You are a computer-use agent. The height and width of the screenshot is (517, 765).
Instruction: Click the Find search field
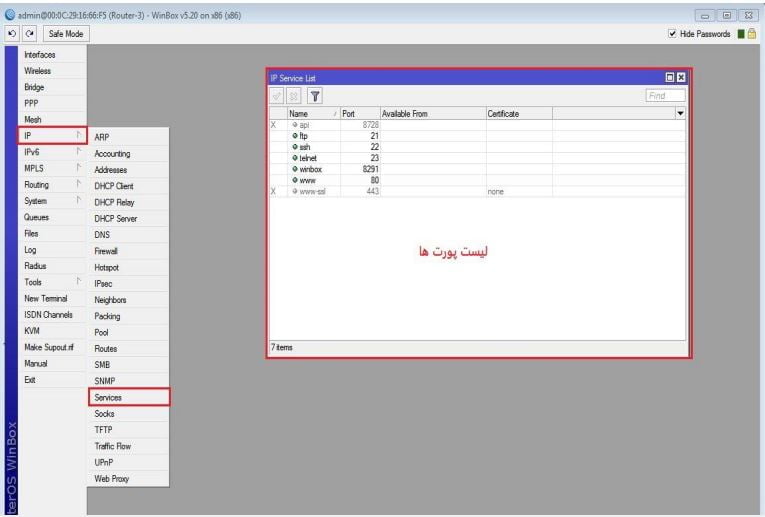[x=665, y=96]
